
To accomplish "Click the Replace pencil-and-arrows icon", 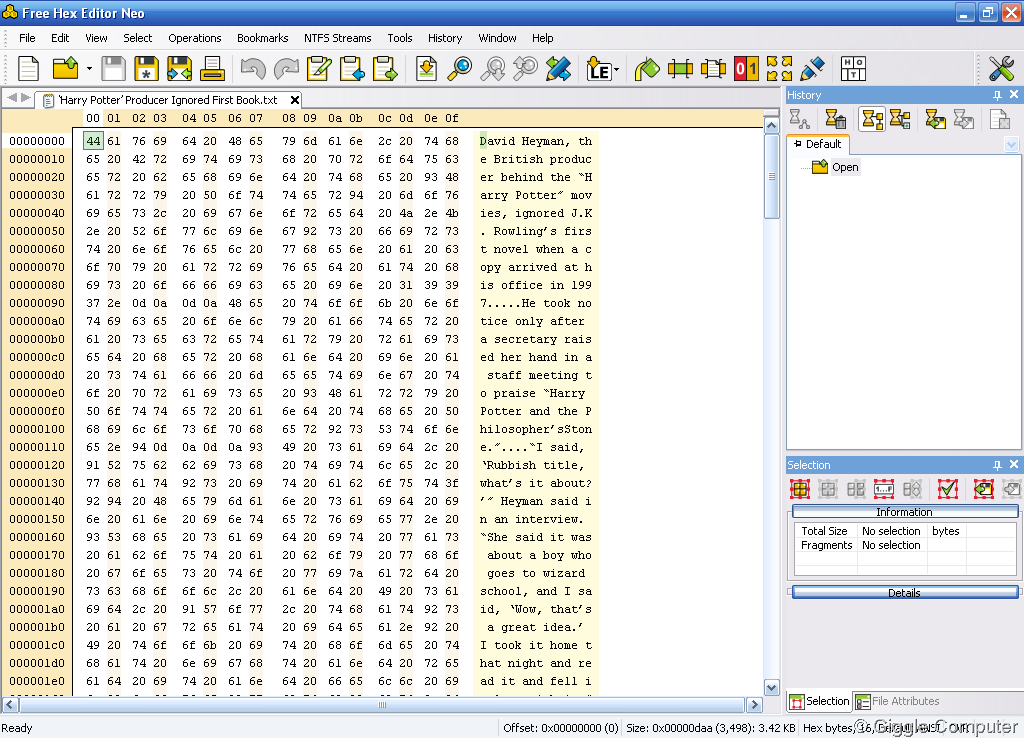I will point(558,68).
